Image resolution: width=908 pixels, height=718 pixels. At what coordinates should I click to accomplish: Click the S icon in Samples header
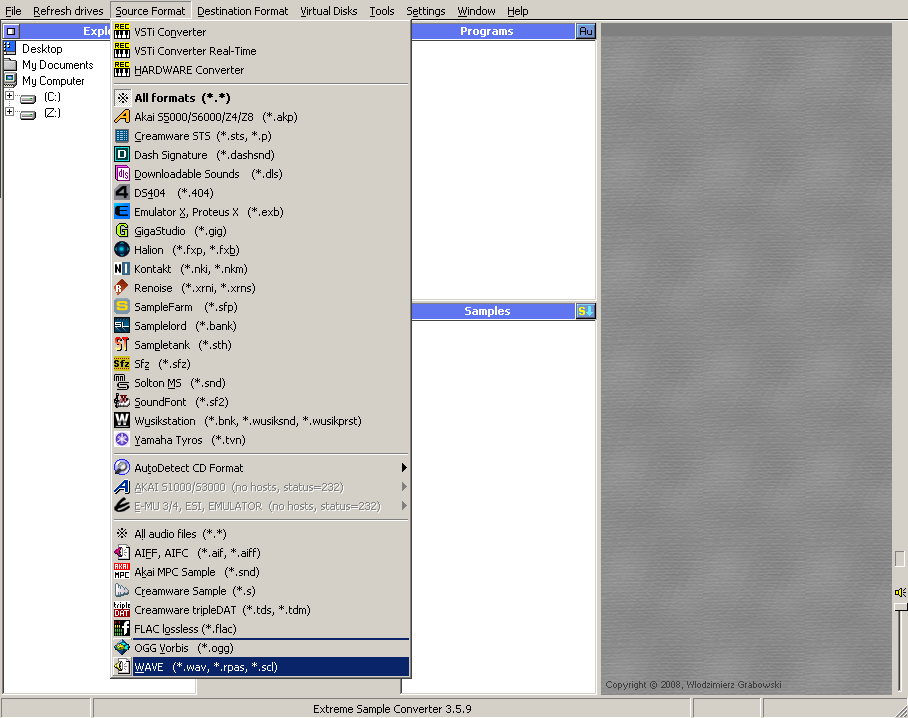tap(585, 311)
